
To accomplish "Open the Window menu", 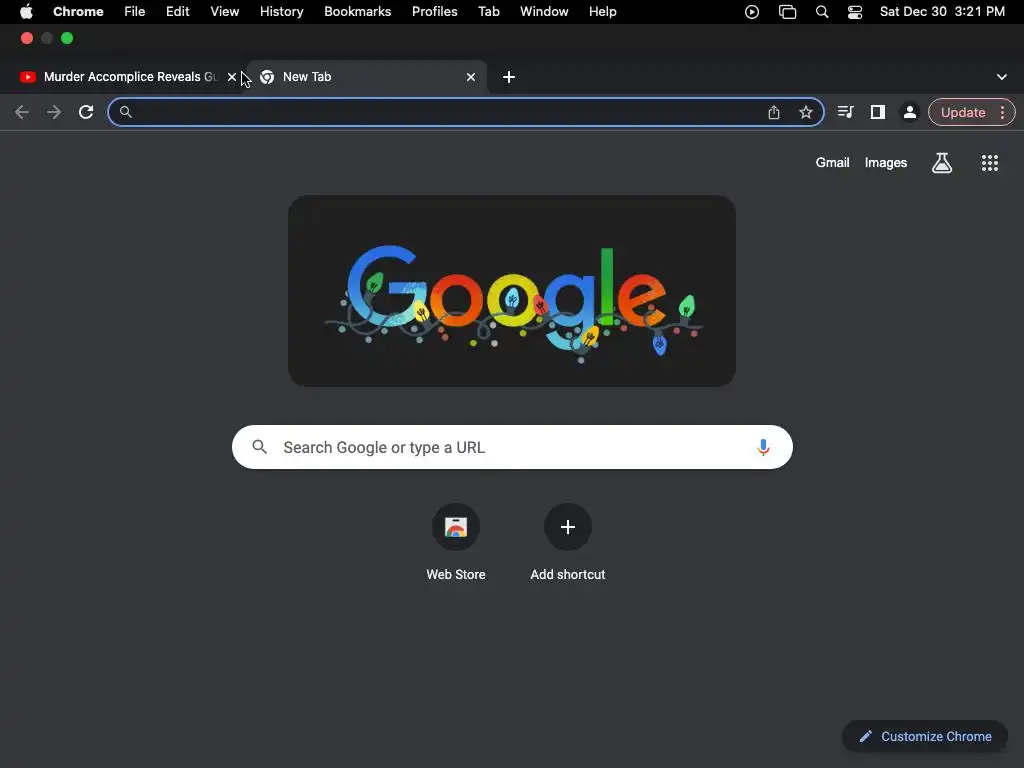I will point(544,12).
